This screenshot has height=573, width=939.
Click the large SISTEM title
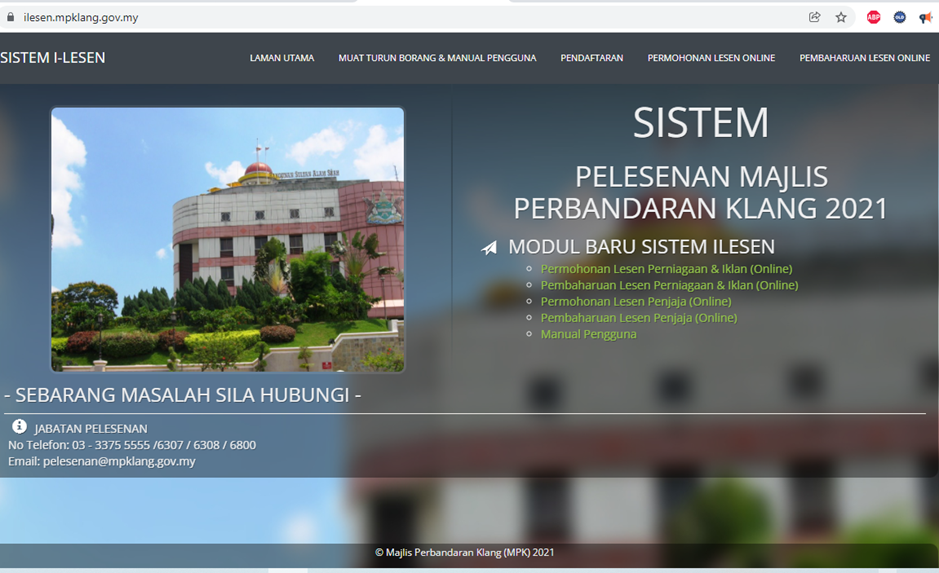point(701,123)
